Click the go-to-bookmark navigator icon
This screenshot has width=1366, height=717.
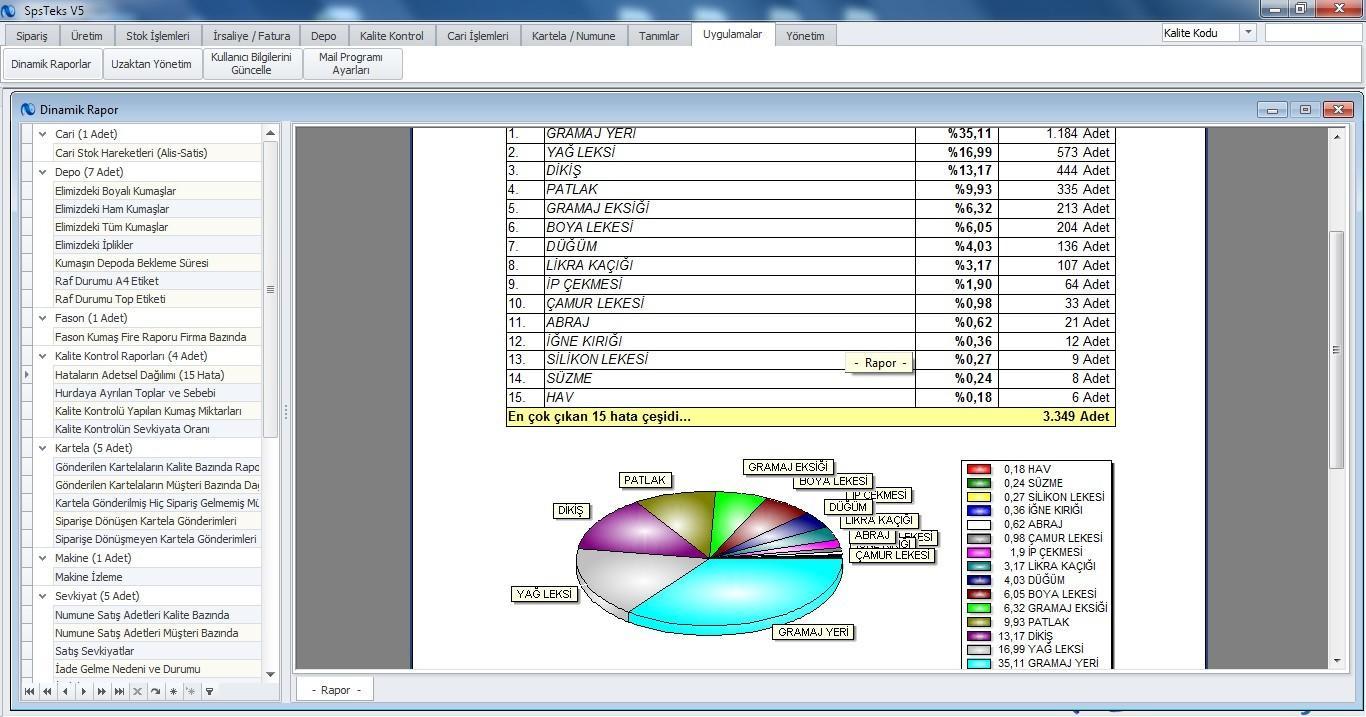coord(191,691)
